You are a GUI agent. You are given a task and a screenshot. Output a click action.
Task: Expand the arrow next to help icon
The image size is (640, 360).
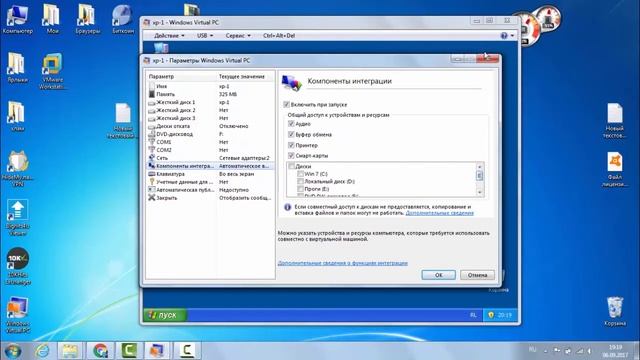512,36
